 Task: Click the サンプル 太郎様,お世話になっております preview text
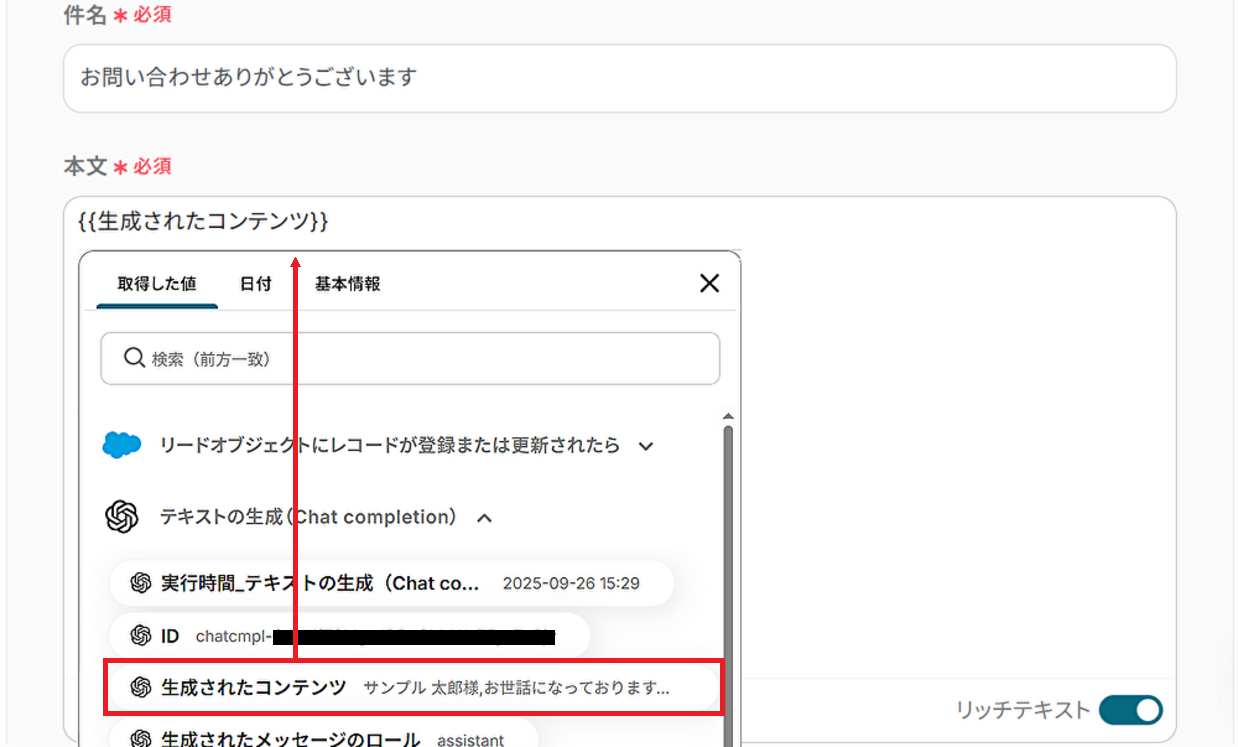[x=516, y=688]
